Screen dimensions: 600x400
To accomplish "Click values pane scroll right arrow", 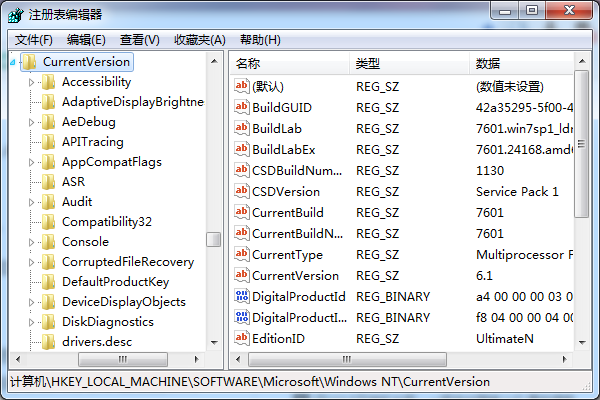I will pos(565,359).
